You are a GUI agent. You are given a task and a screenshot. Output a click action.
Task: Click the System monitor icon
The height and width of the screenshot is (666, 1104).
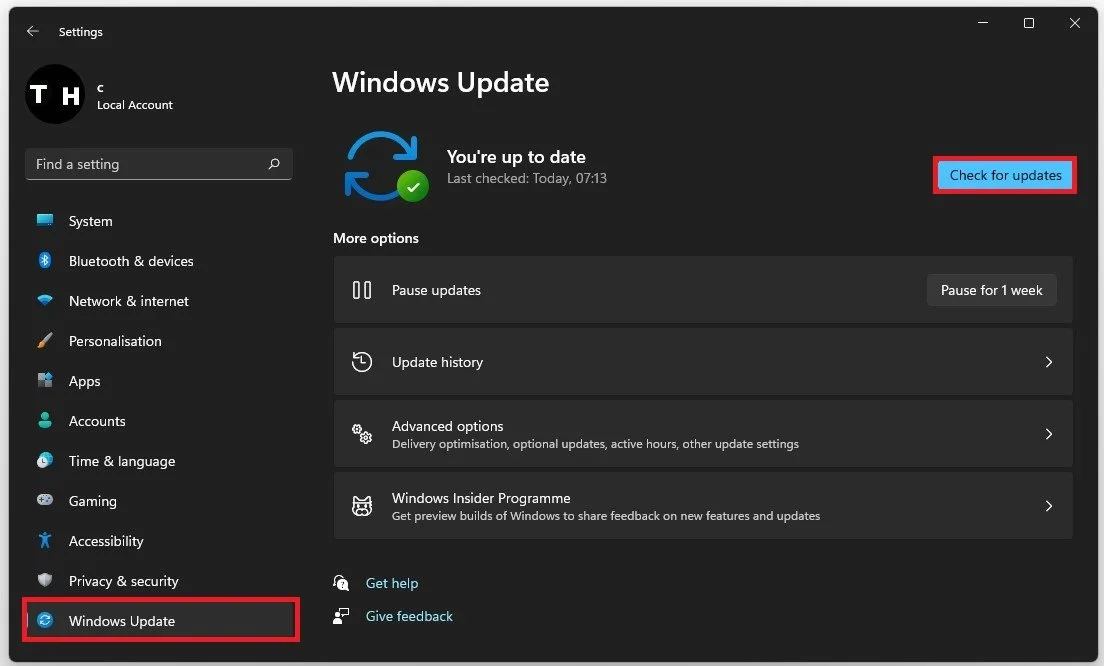click(45, 220)
